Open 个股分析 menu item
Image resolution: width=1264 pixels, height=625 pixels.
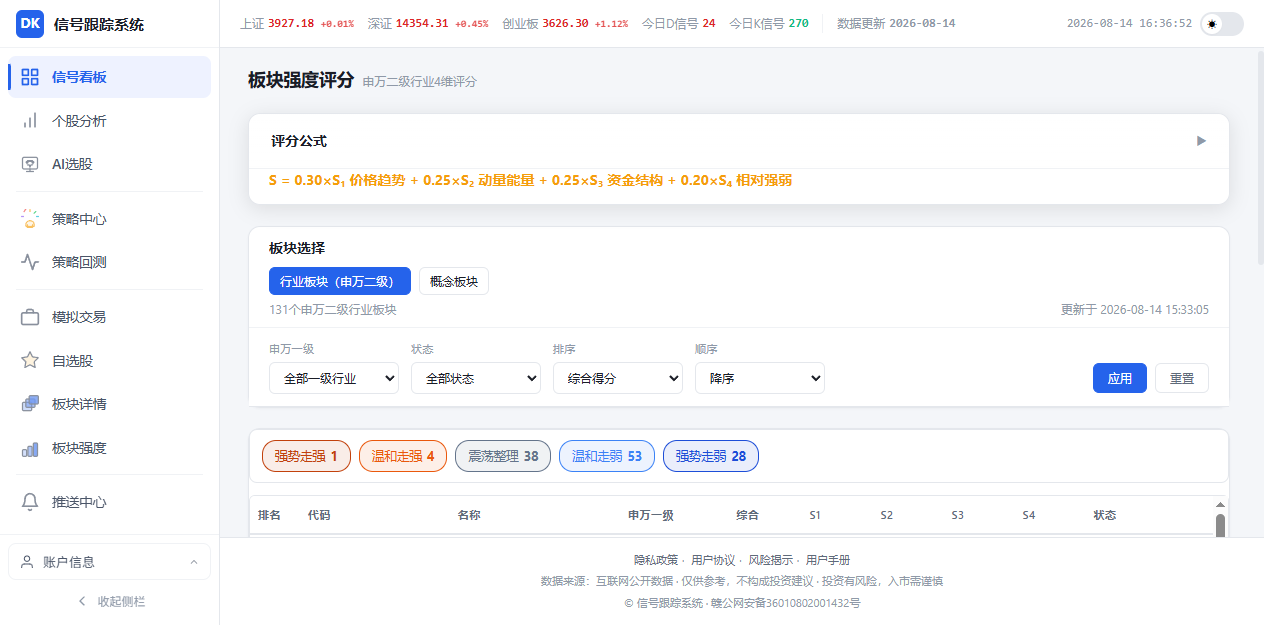109,121
